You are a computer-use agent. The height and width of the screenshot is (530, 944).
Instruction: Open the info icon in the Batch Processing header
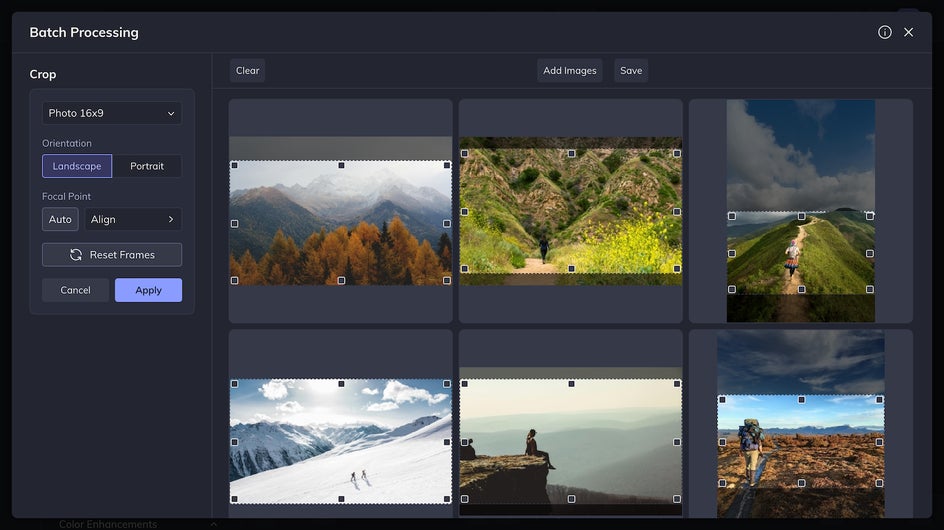coord(884,32)
